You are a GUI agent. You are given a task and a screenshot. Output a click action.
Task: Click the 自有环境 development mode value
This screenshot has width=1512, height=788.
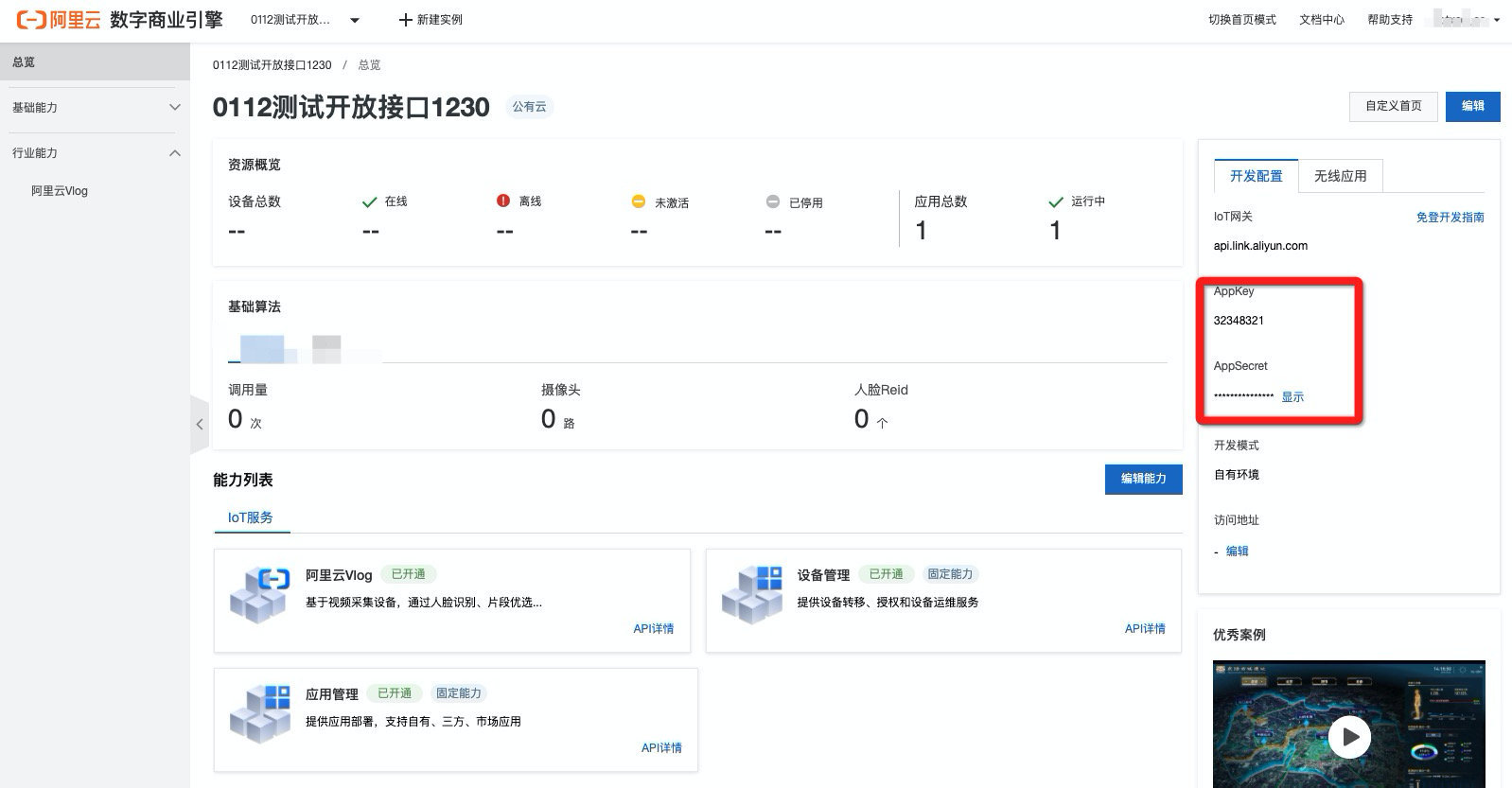tap(1237, 475)
